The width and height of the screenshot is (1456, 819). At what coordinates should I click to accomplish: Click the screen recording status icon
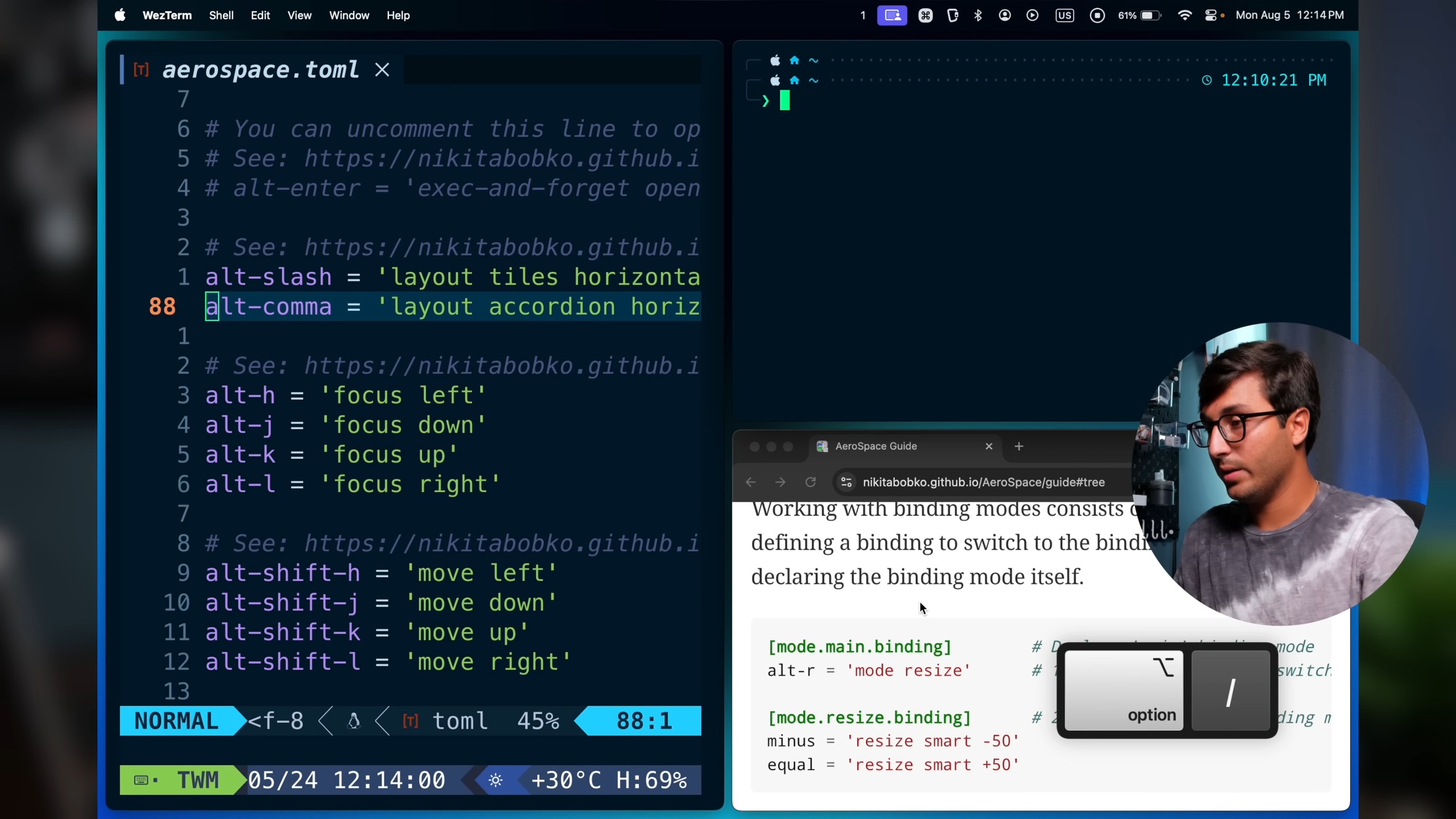tap(1097, 15)
